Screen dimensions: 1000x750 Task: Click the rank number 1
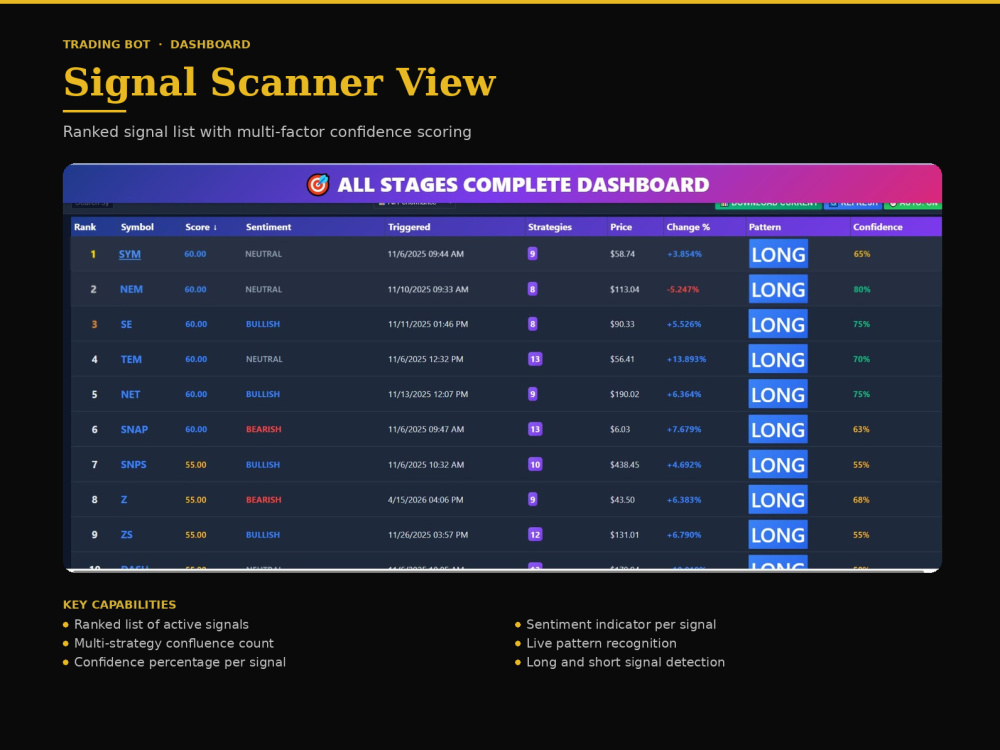[x=93, y=254]
